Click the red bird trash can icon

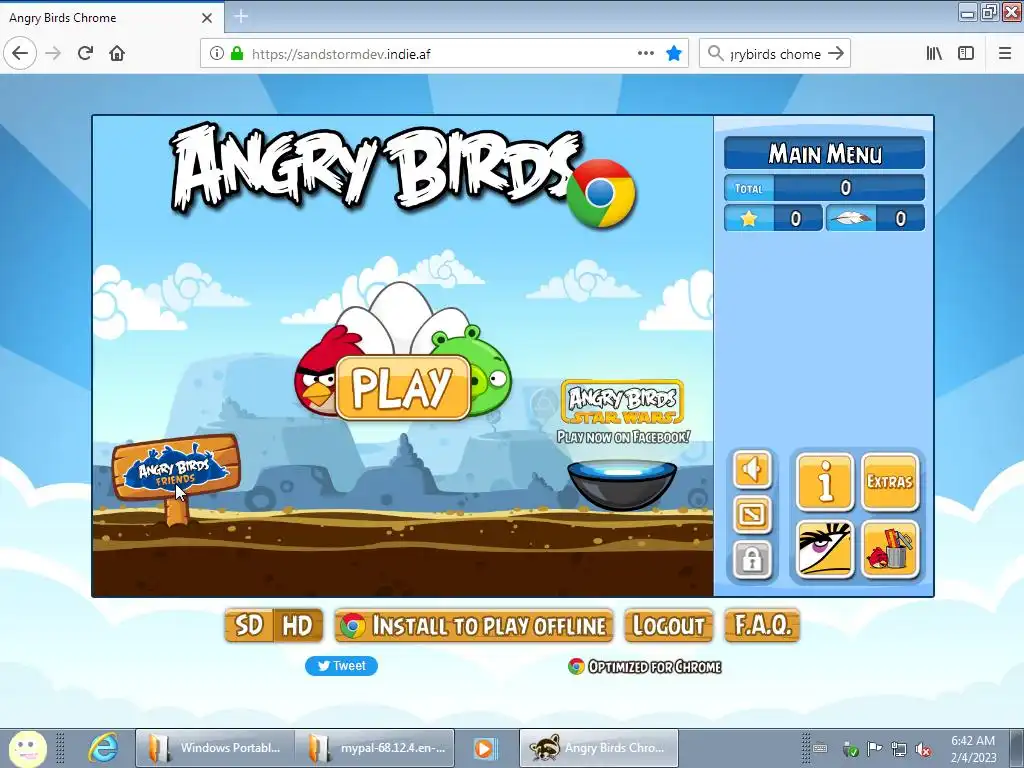pos(889,550)
